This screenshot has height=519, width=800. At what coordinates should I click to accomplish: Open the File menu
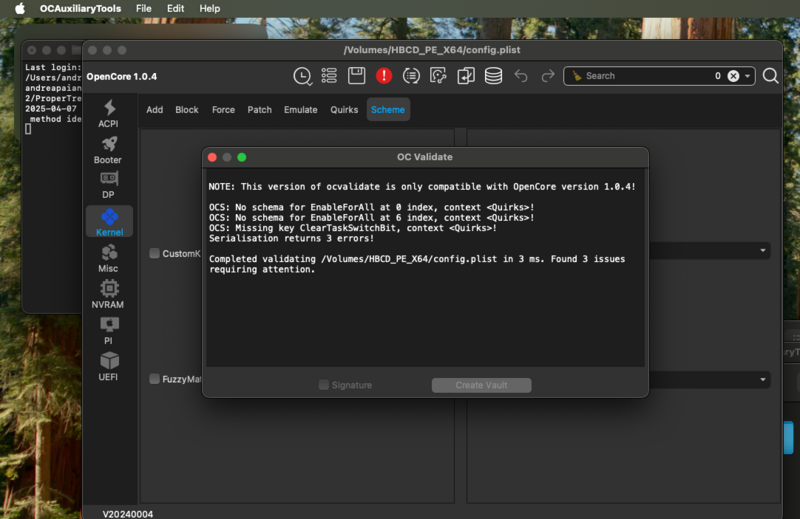pyautogui.click(x=143, y=9)
